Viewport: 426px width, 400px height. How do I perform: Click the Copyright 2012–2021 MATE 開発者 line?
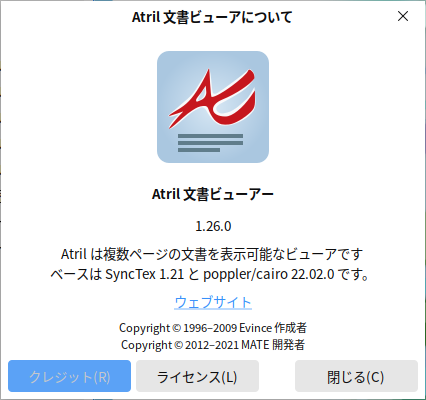coord(213,345)
